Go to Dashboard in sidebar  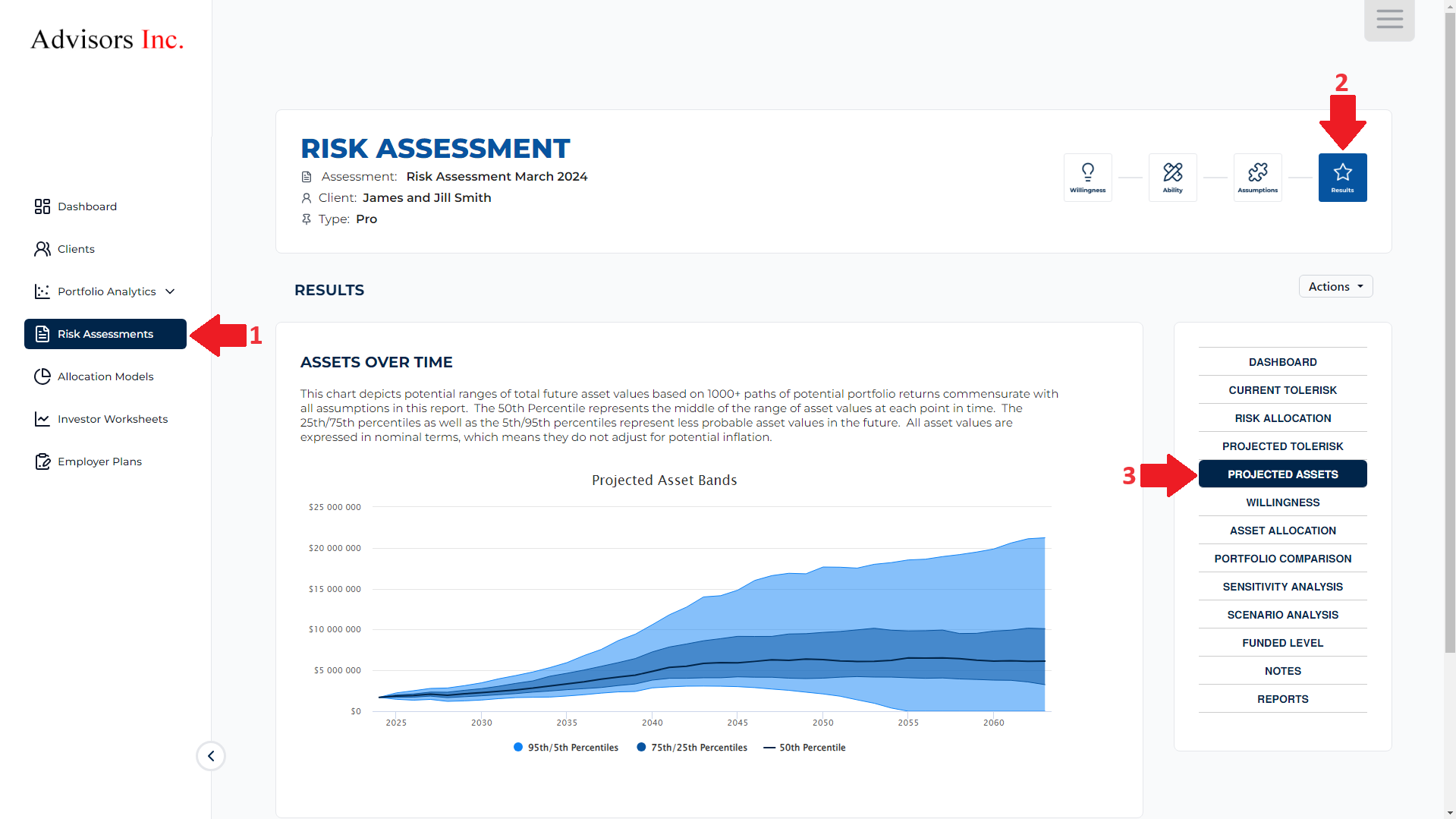[x=86, y=206]
